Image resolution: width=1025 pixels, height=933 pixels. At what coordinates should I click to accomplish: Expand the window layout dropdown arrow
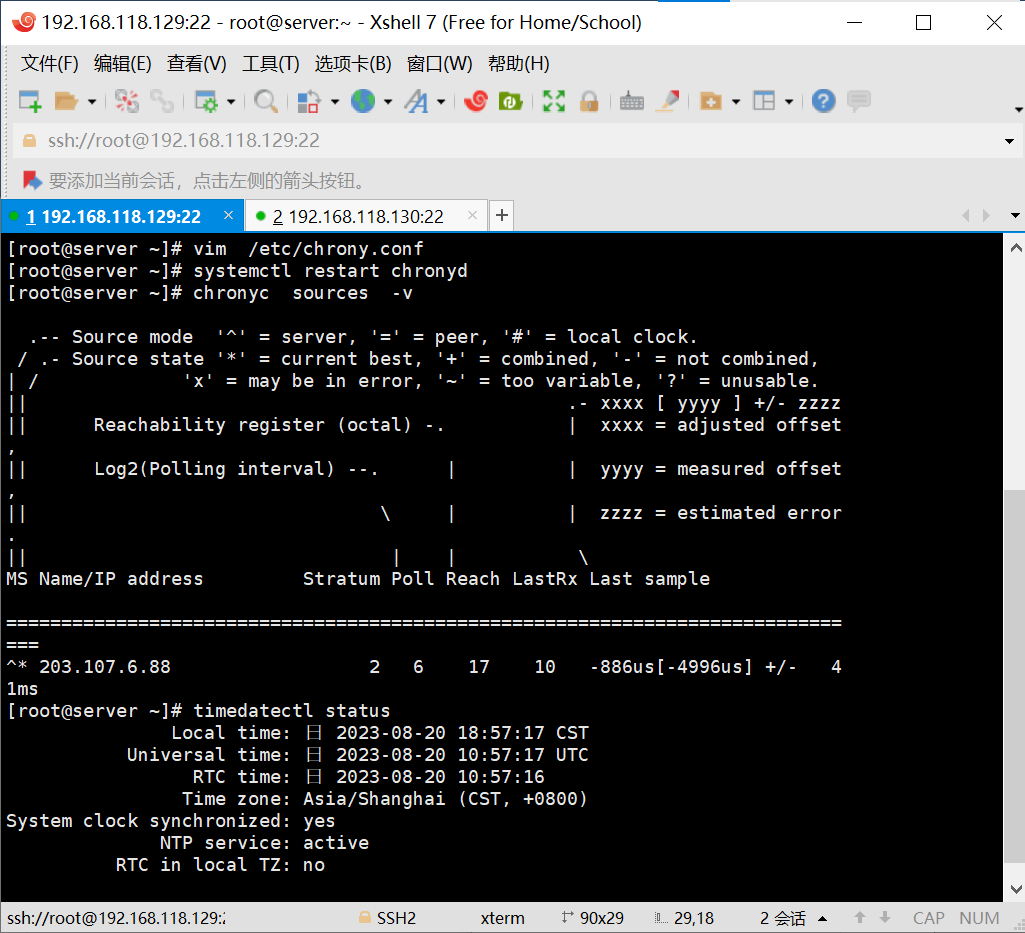(x=789, y=102)
